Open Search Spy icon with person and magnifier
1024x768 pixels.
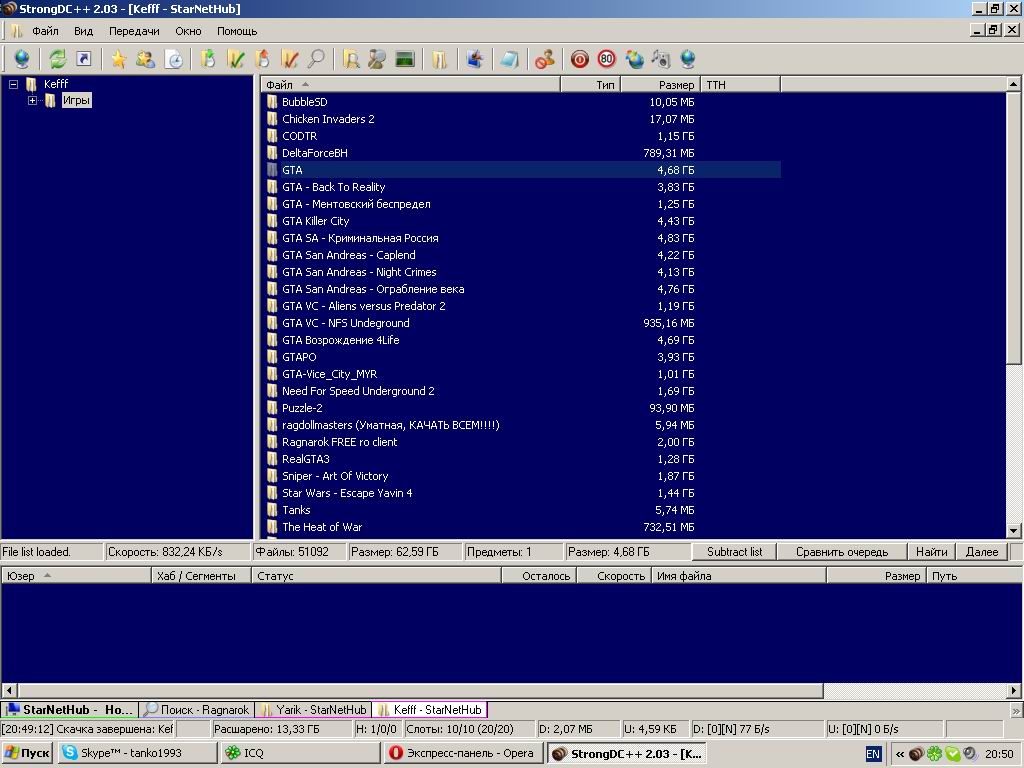377,59
